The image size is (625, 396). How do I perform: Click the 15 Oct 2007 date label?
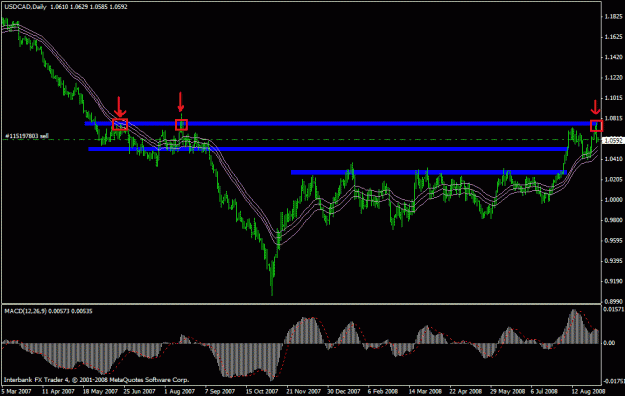[x=261, y=391]
